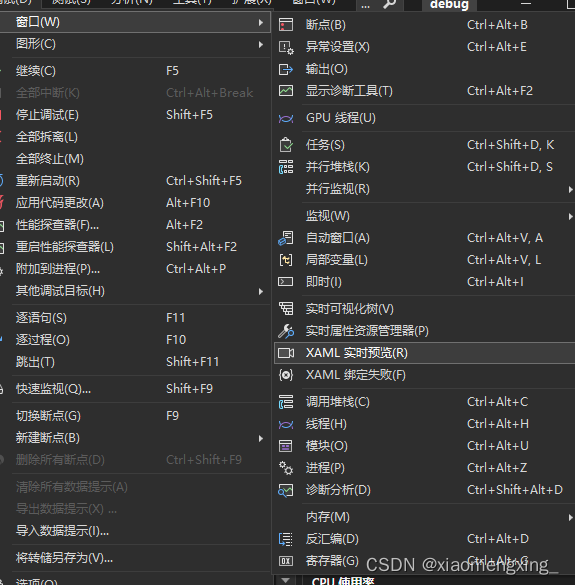Click the XAML 实时预览(R) camera icon
The width and height of the screenshot is (575, 585).
pyautogui.click(x=286, y=353)
